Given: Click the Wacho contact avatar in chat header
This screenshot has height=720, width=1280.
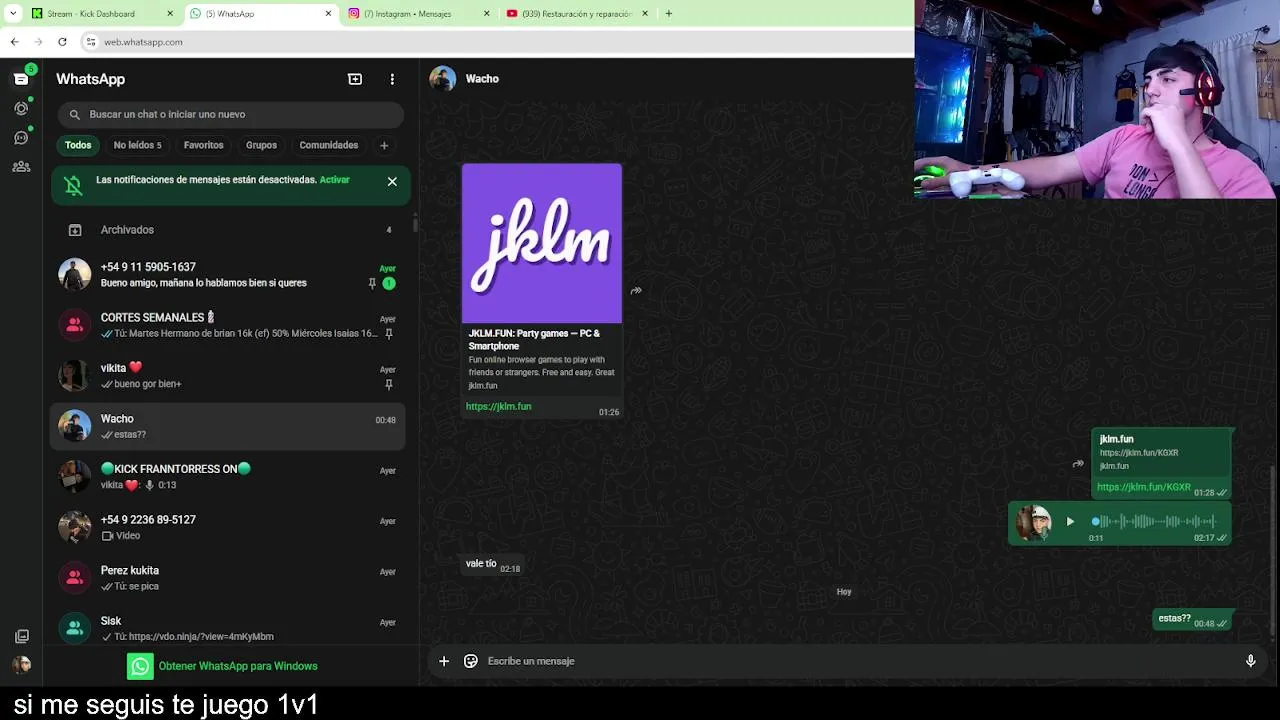Looking at the screenshot, I should pos(442,79).
